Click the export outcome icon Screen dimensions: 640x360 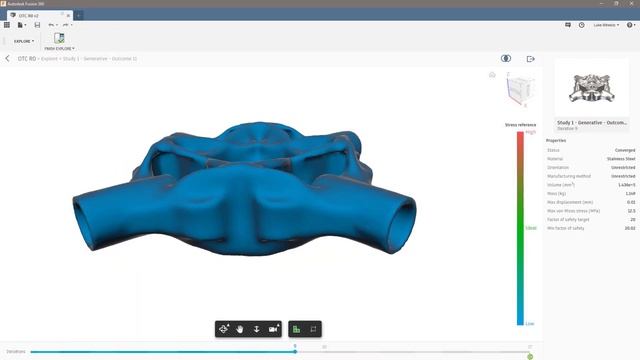pos(530,59)
